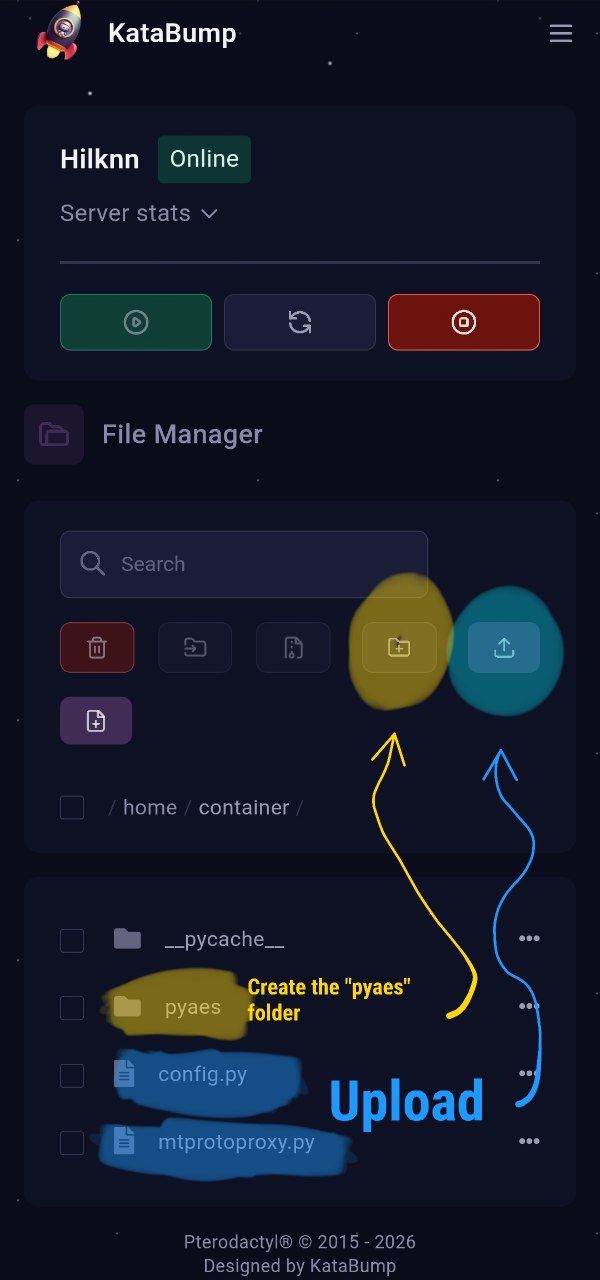The image size is (600, 1280).
Task: Click the create new folder icon
Action: tap(399, 647)
